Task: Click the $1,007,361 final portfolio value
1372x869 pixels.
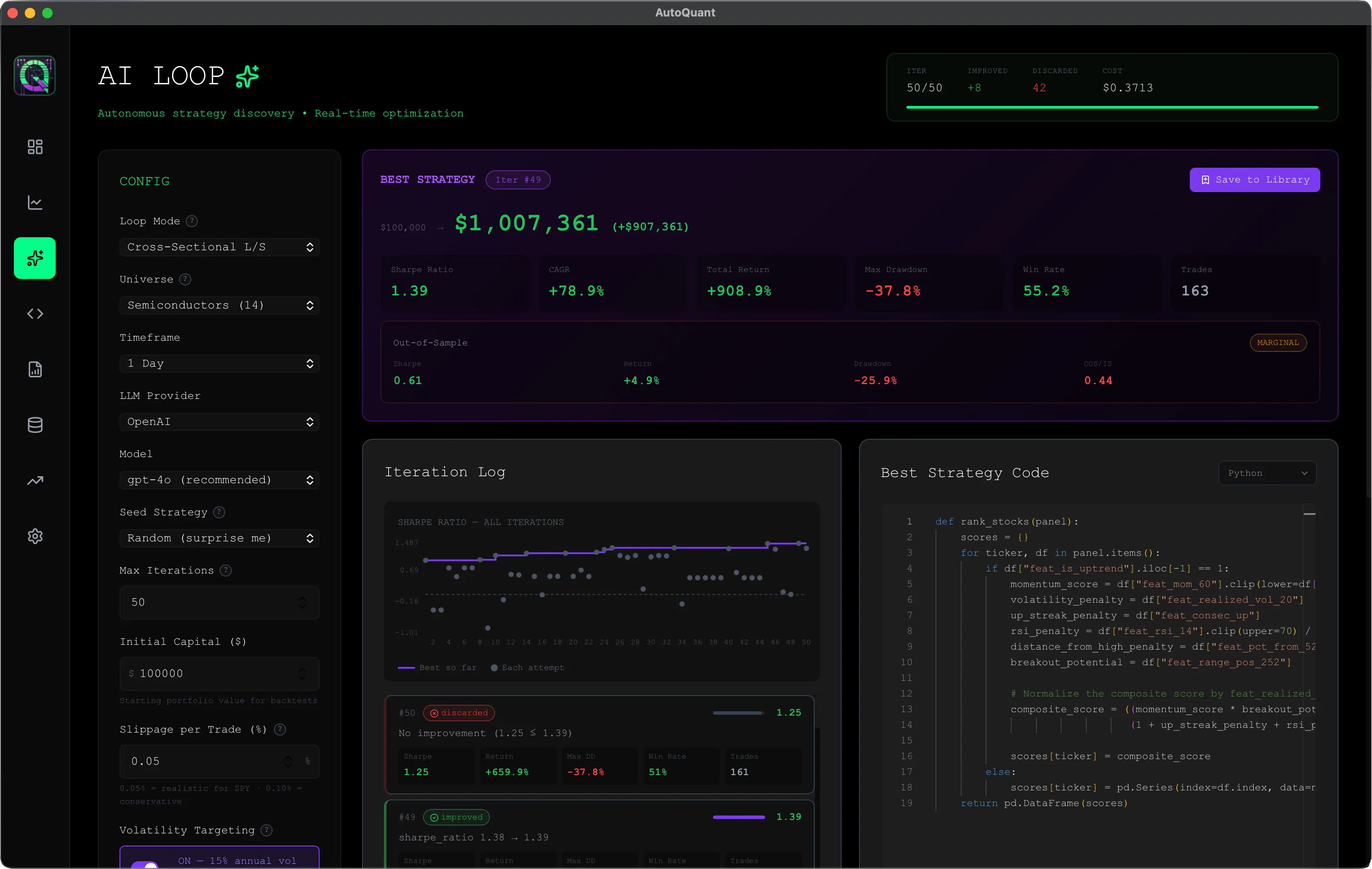Action: pyautogui.click(x=526, y=223)
